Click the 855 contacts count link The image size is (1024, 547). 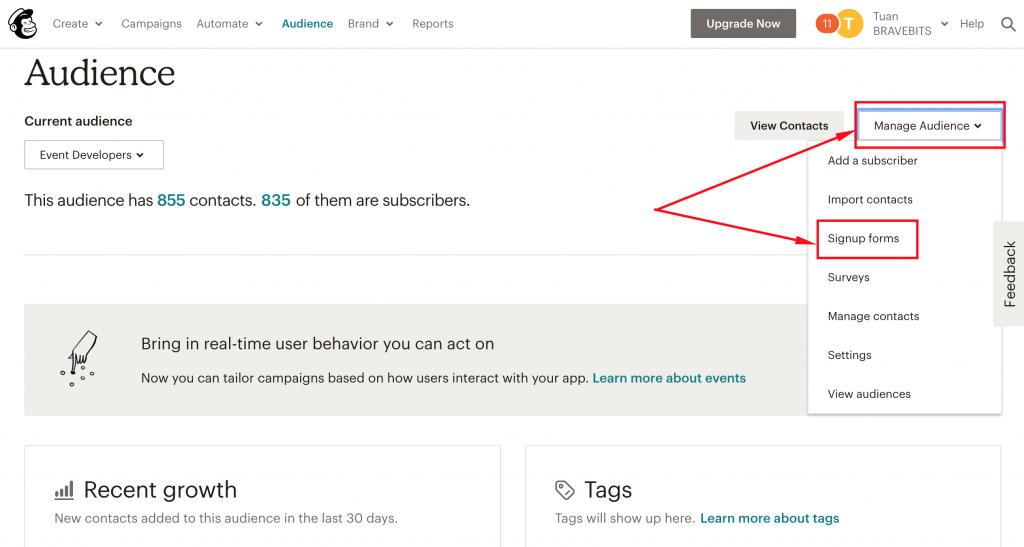click(x=171, y=200)
